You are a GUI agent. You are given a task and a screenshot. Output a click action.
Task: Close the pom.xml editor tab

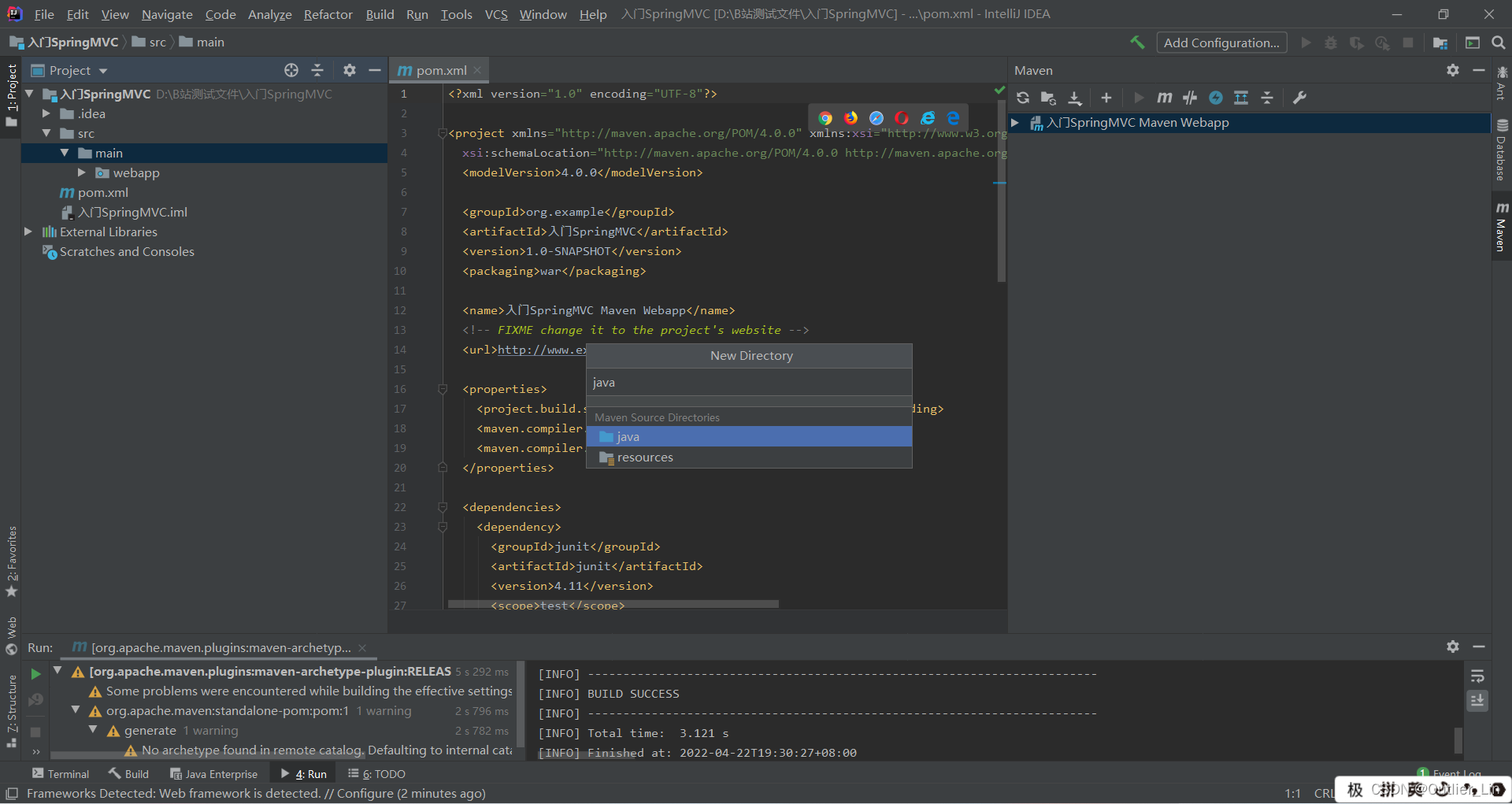[x=477, y=70]
